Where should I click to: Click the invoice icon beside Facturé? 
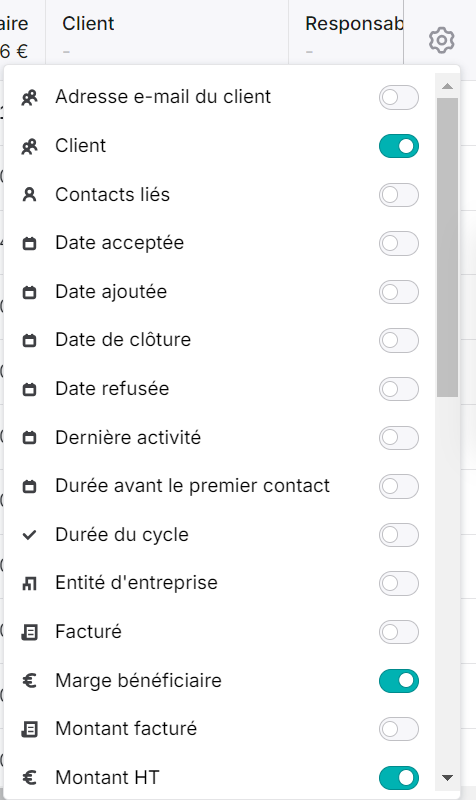(x=30, y=632)
